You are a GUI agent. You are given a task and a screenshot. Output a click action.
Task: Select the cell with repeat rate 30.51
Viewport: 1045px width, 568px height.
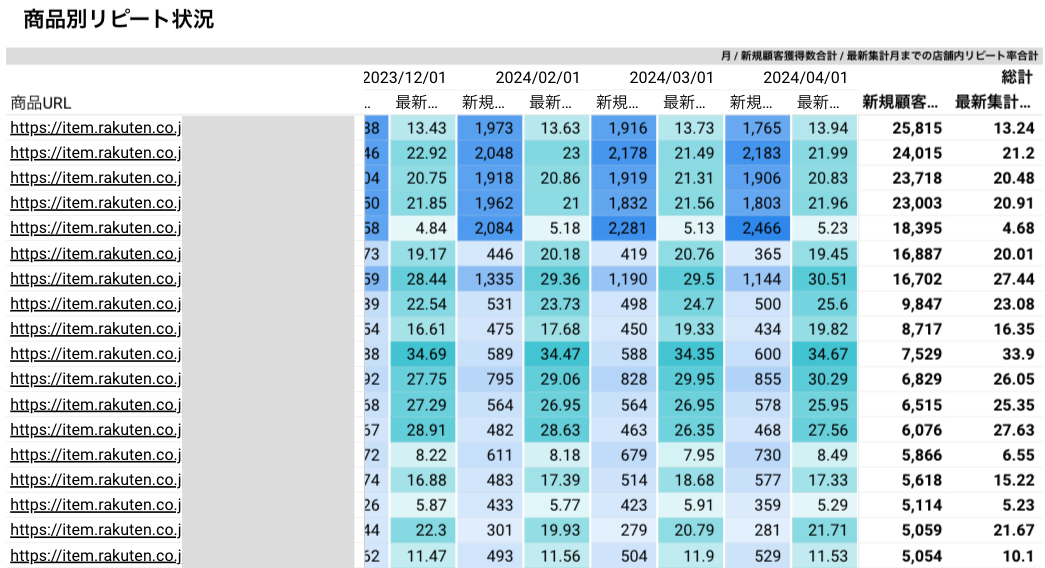pyautogui.click(x=825, y=278)
